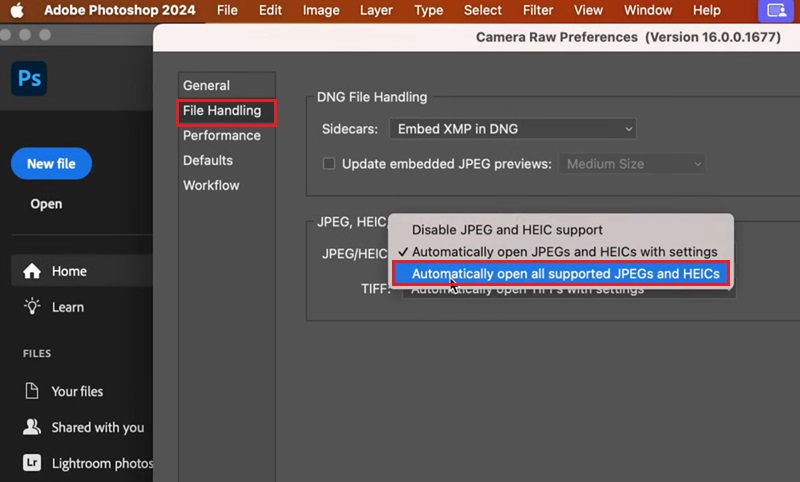Enable Update embedded JPEG previews checkbox
The image size is (800, 482).
click(329, 164)
